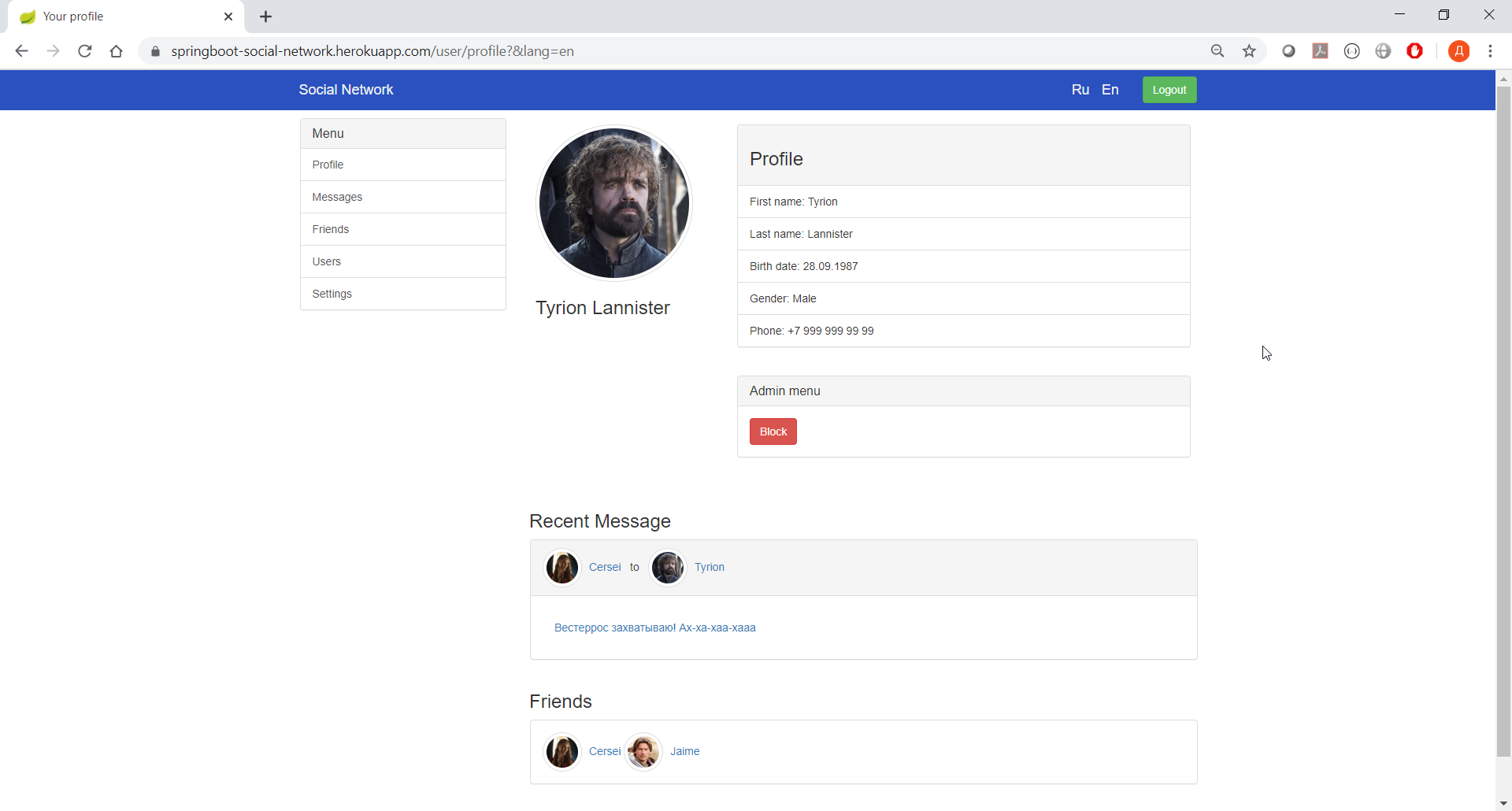Click the green Logout button
This screenshot has height=811, width=1512.
click(1169, 90)
